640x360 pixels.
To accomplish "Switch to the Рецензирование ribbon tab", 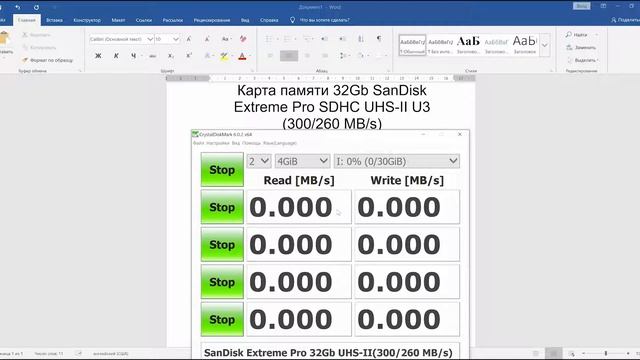I will coord(212,20).
